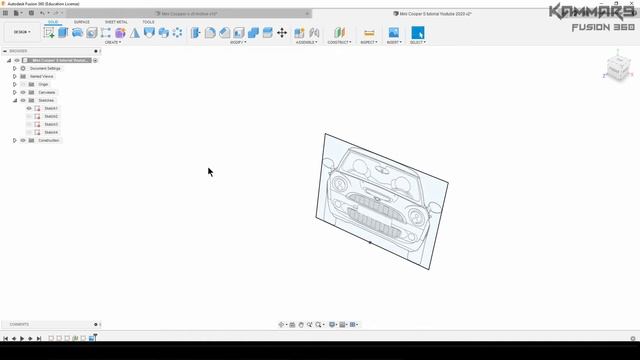Toggle visibility of Construction folder
The image size is (640, 360).
pyautogui.click(x=23, y=140)
